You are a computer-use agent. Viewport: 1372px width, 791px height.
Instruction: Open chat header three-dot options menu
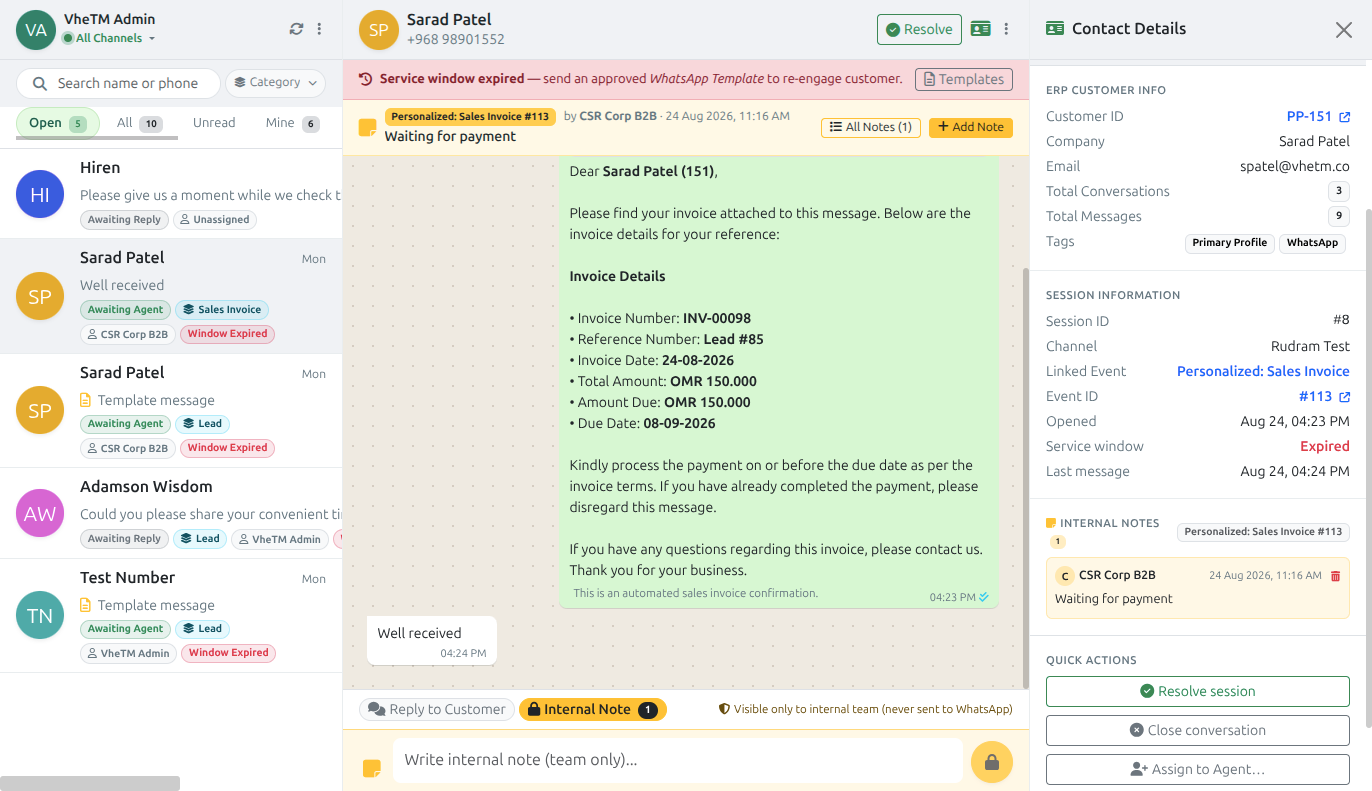tap(1006, 29)
